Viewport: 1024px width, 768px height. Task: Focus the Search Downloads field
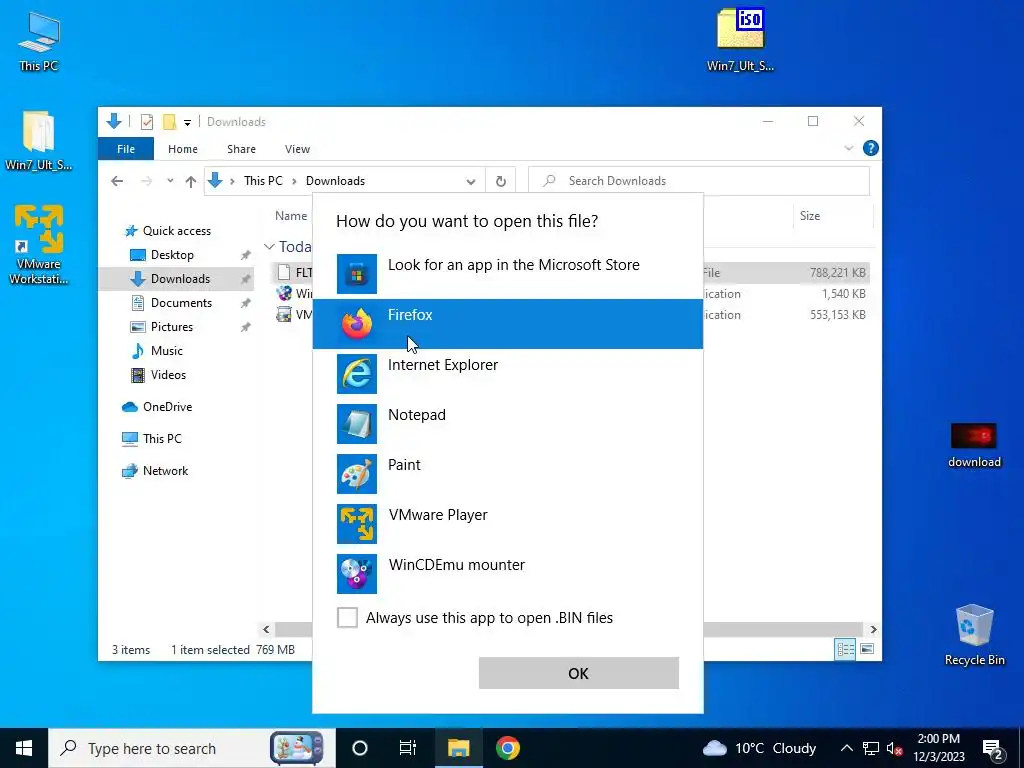[699, 181]
